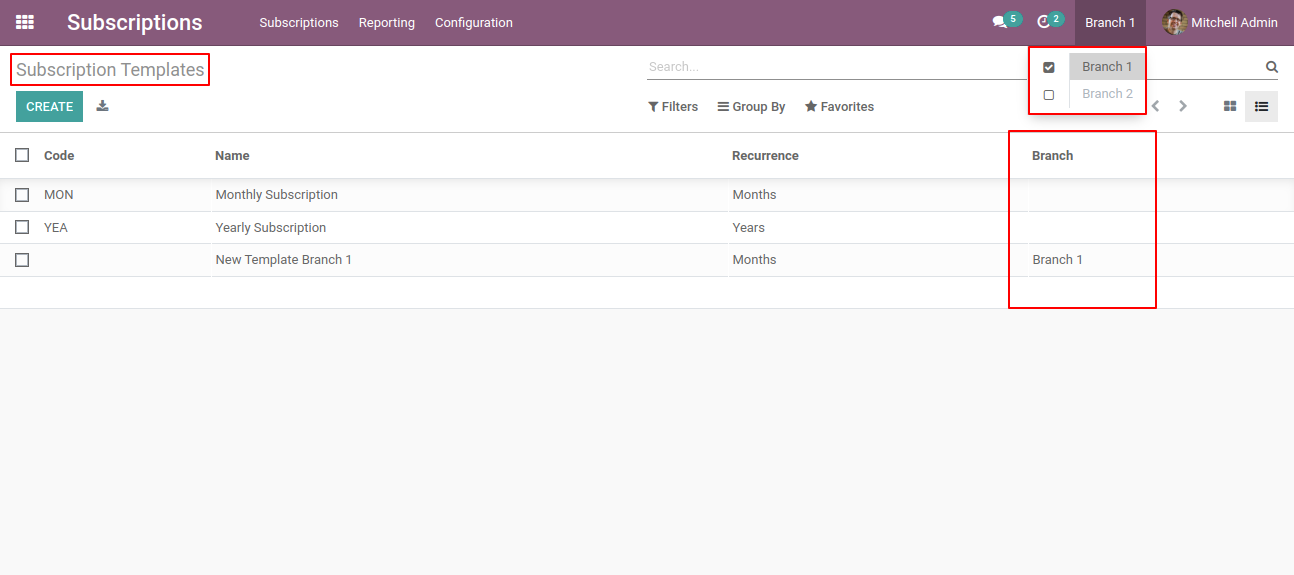Click the YEA code cell
Viewport: 1294px width, 575px height.
point(56,227)
